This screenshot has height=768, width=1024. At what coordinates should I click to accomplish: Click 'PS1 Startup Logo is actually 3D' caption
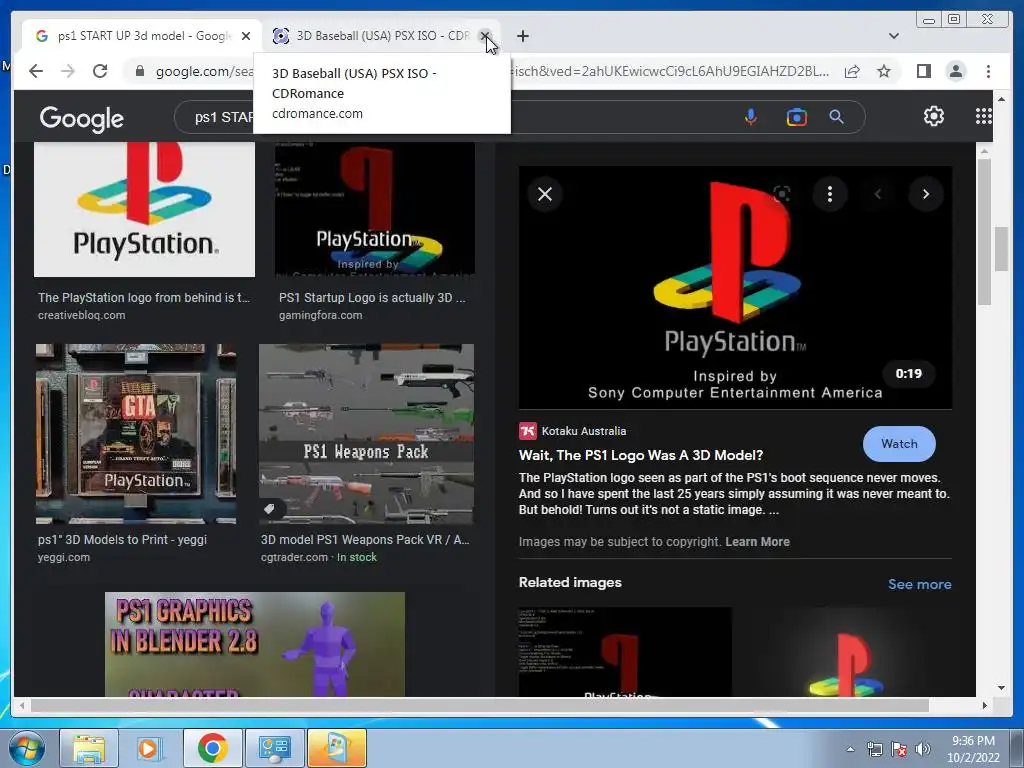(x=372, y=298)
